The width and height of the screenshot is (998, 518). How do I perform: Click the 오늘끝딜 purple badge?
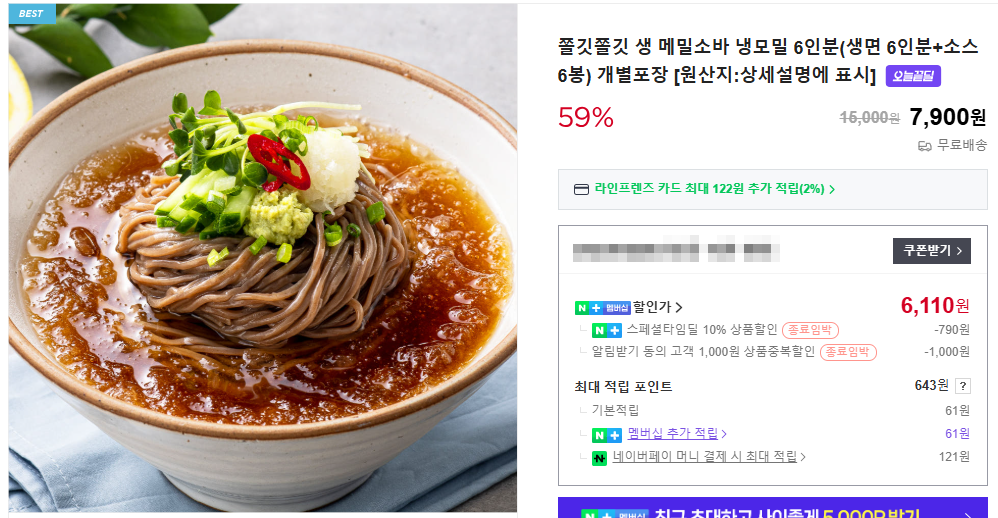(913, 76)
